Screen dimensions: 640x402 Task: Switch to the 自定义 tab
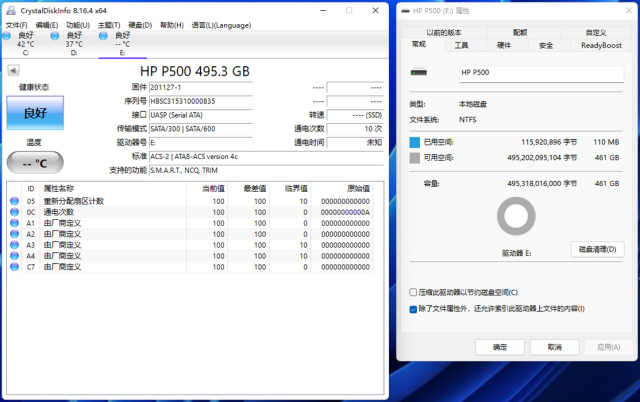tap(596, 32)
